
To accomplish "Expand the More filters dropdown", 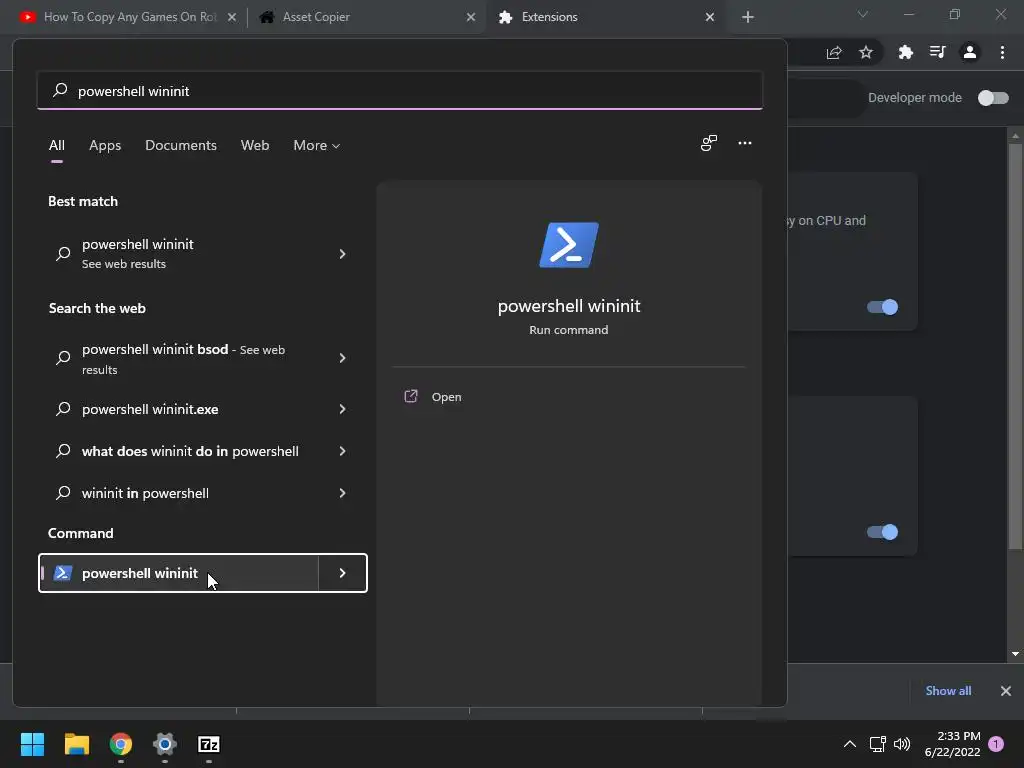I will coord(317,146).
